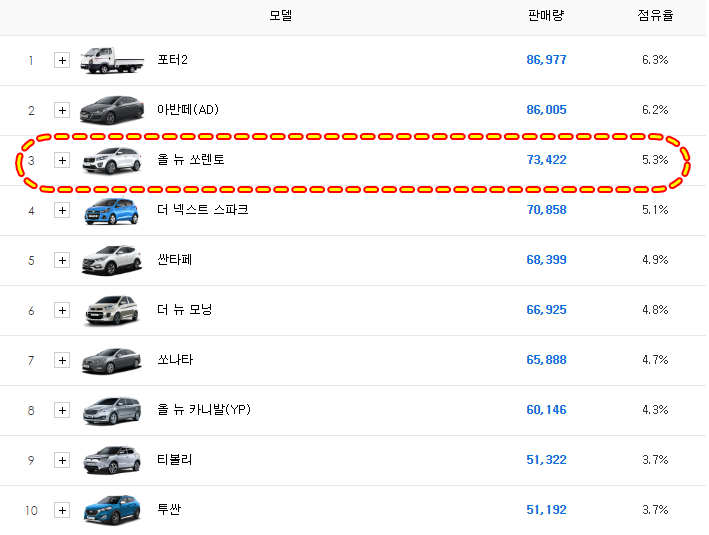Open the 포터2 model name
The height and width of the screenshot is (535, 709).
click(172, 60)
